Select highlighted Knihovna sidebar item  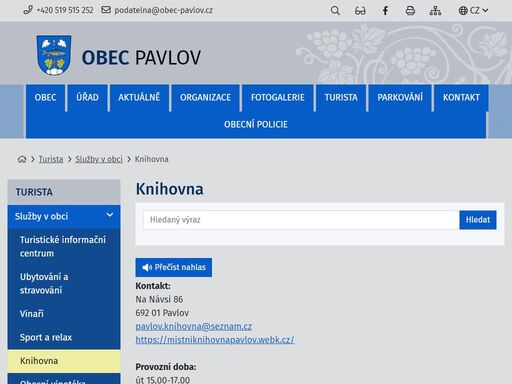click(x=64, y=361)
